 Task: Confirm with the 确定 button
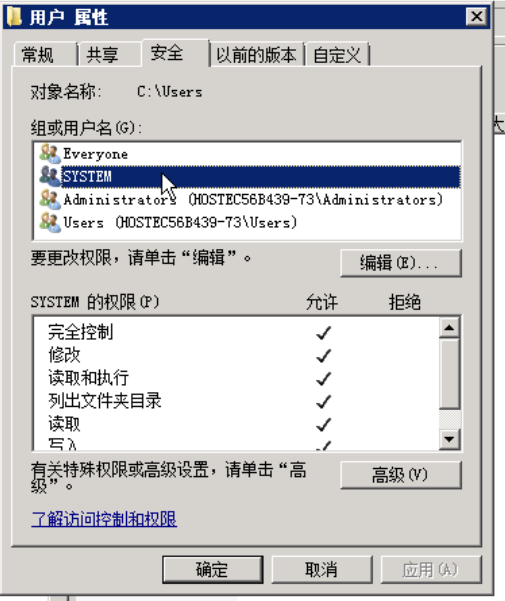213,570
